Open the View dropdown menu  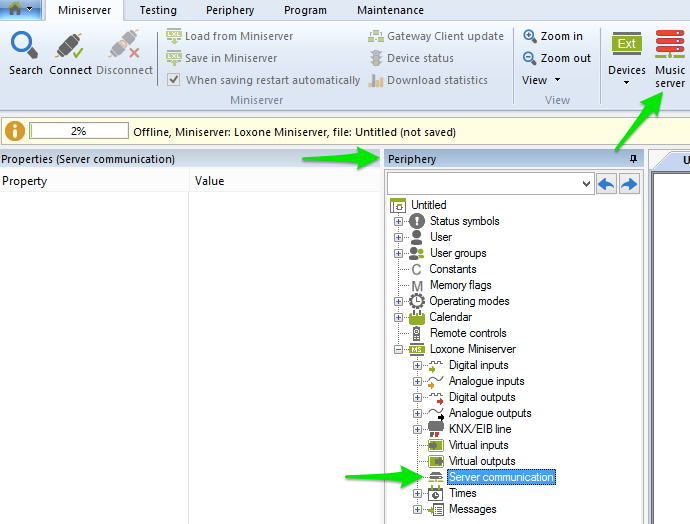[541, 80]
